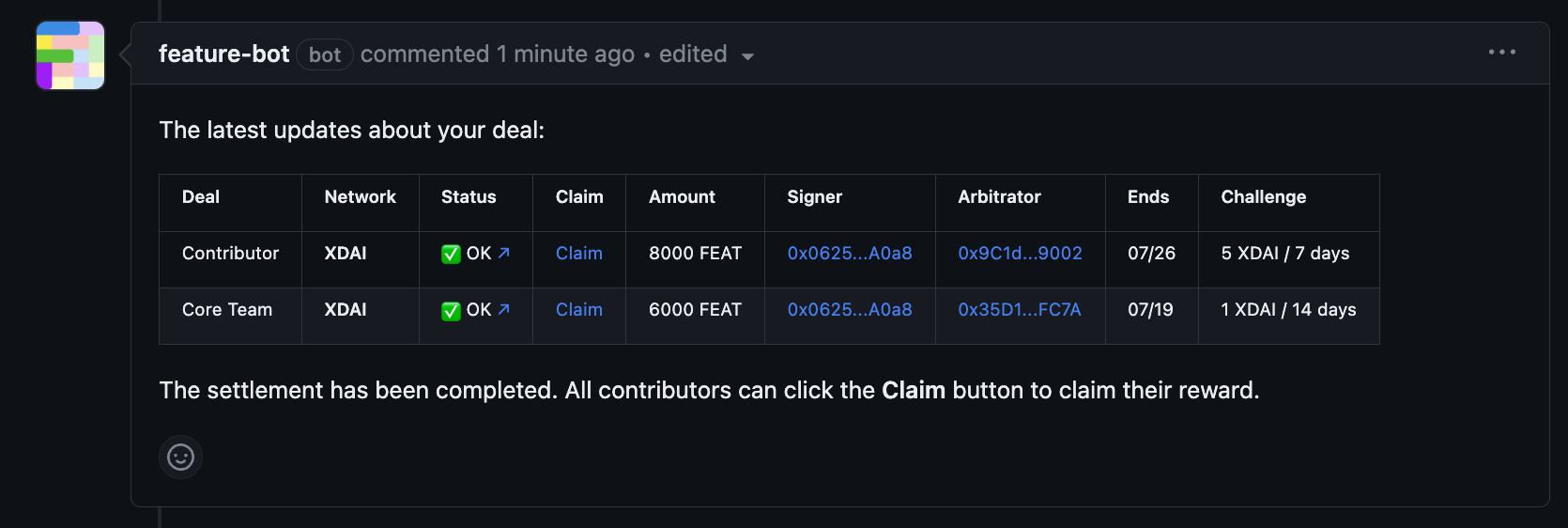Image resolution: width=1568 pixels, height=528 pixels.
Task: Click the 'edited' text in header
Action: click(692, 54)
